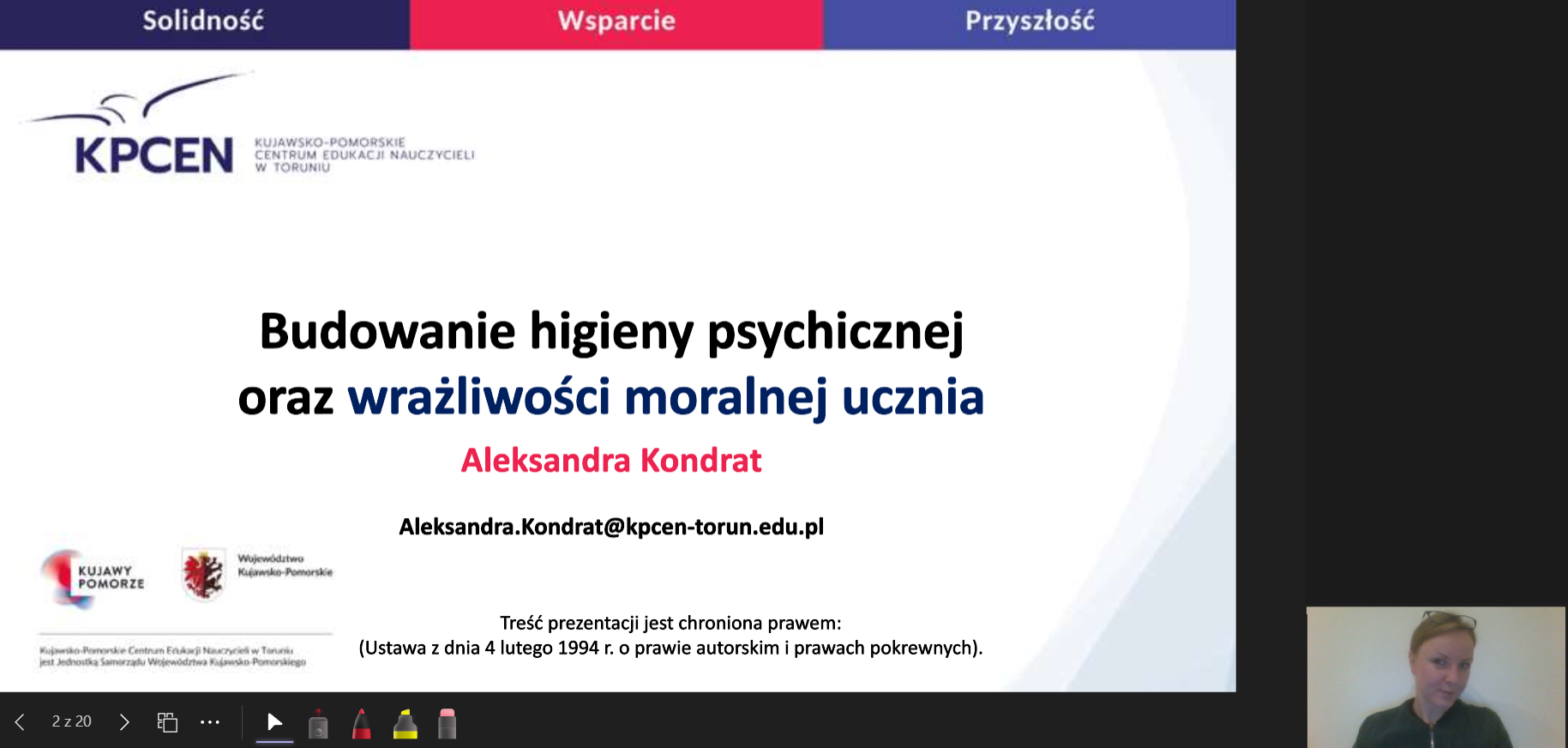This screenshot has width=1568, height=748.
Task: Click the Aleksandra.Kondrat@kpcen-torun.edu.pl email address
Action: click(x=611, y=527)
